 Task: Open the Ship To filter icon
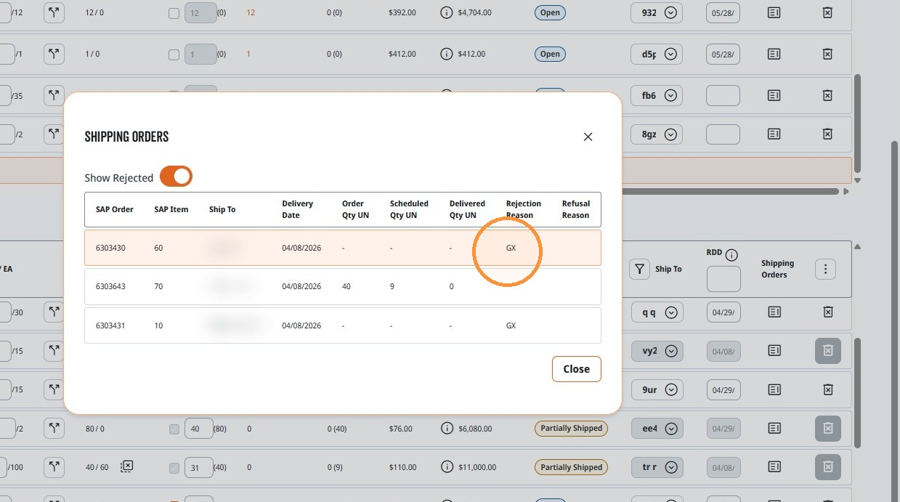(639, 269)
